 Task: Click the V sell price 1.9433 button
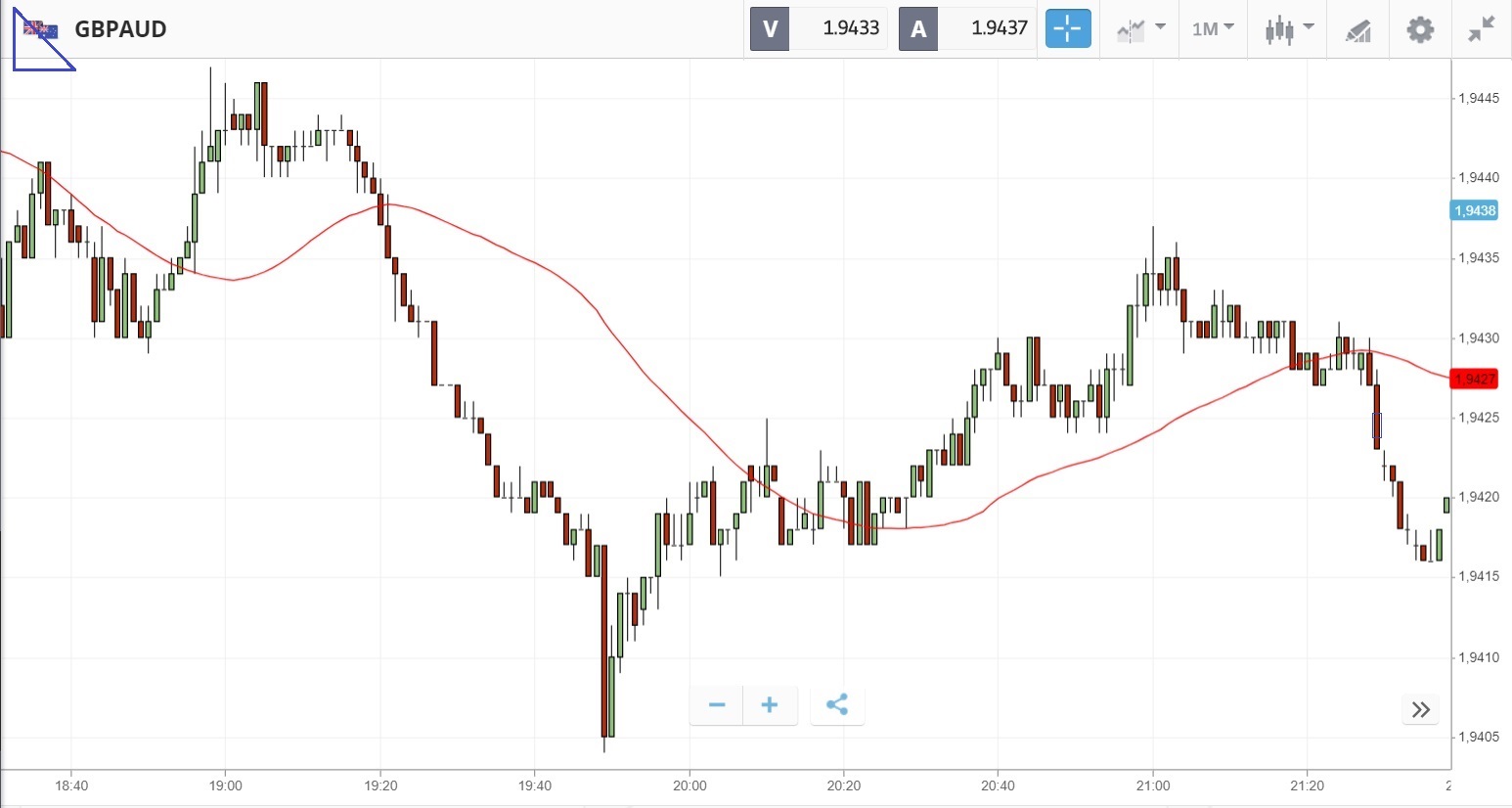[x=820, y=28]
